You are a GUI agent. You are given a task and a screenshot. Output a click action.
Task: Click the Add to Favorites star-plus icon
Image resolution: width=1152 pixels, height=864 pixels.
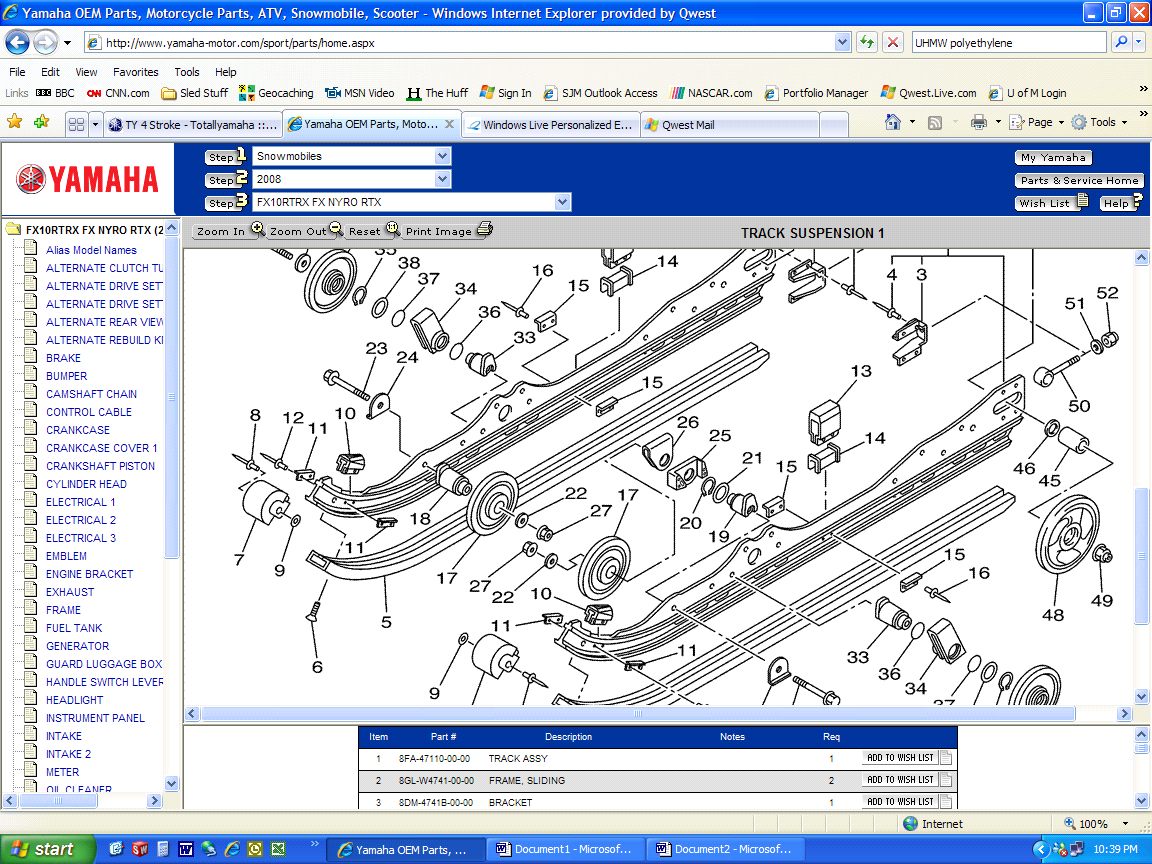[41, 123]
